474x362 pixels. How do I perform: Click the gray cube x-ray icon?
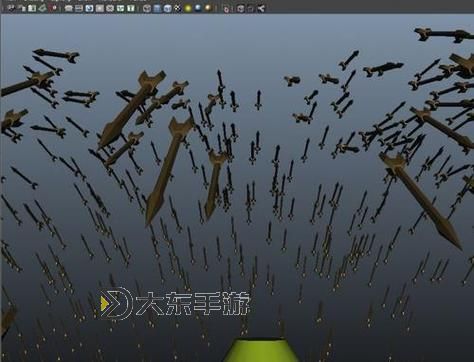coord(240,8)
